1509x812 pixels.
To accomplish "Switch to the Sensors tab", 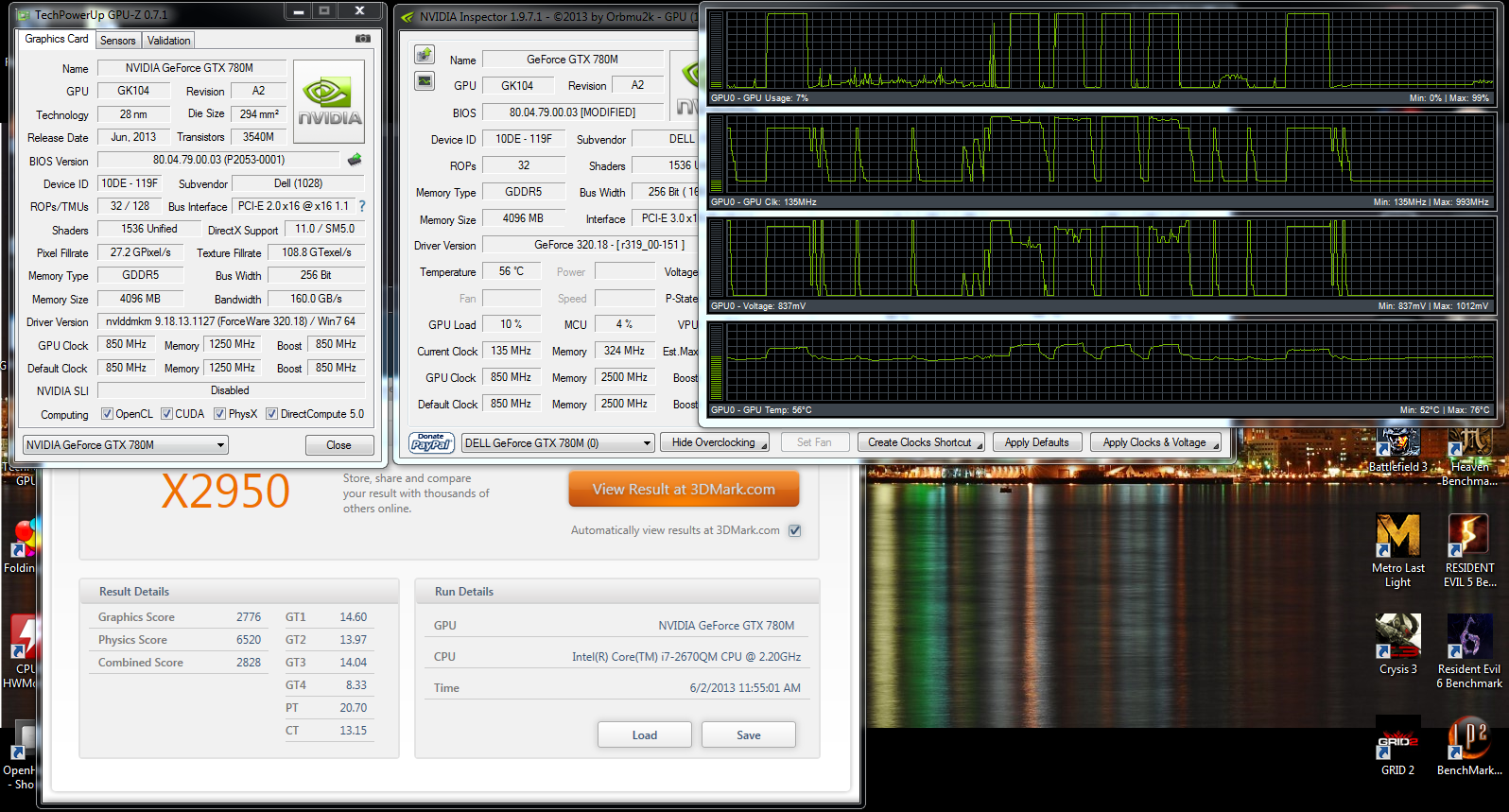I will click(118, 41).
